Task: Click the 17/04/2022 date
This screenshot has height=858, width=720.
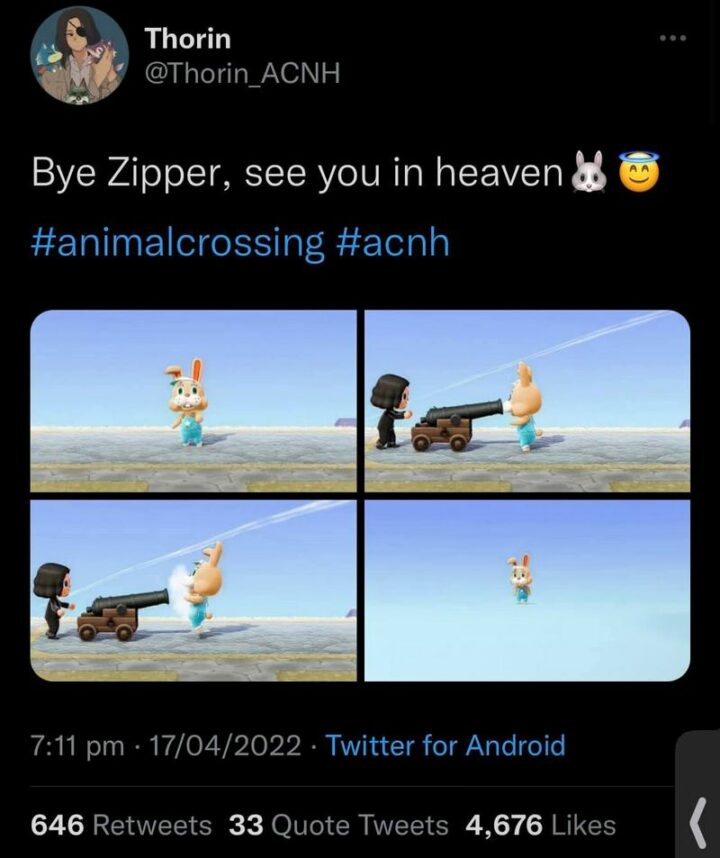Action: 225,746
